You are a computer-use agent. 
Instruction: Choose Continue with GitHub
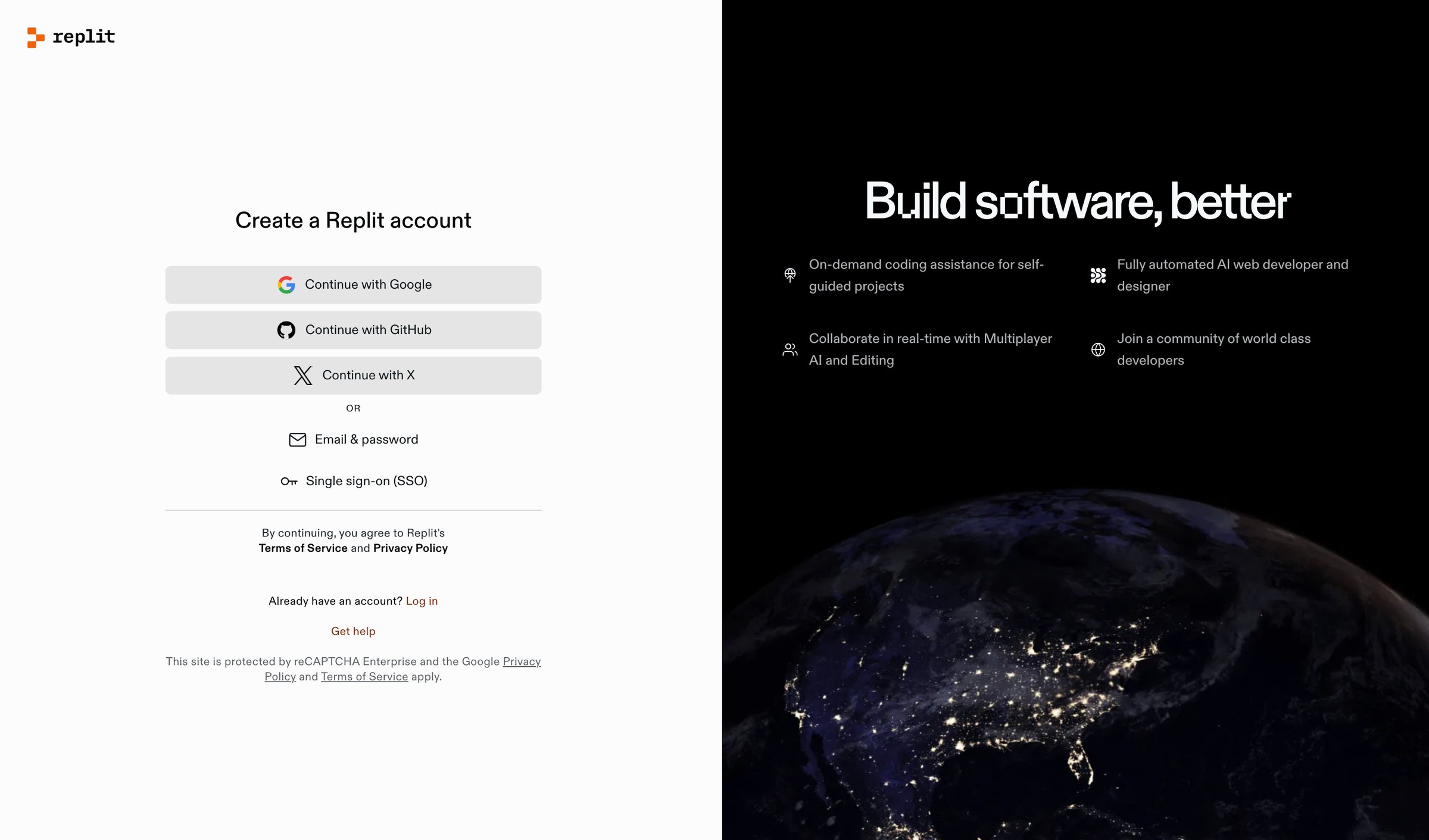[x=353, y=330]
